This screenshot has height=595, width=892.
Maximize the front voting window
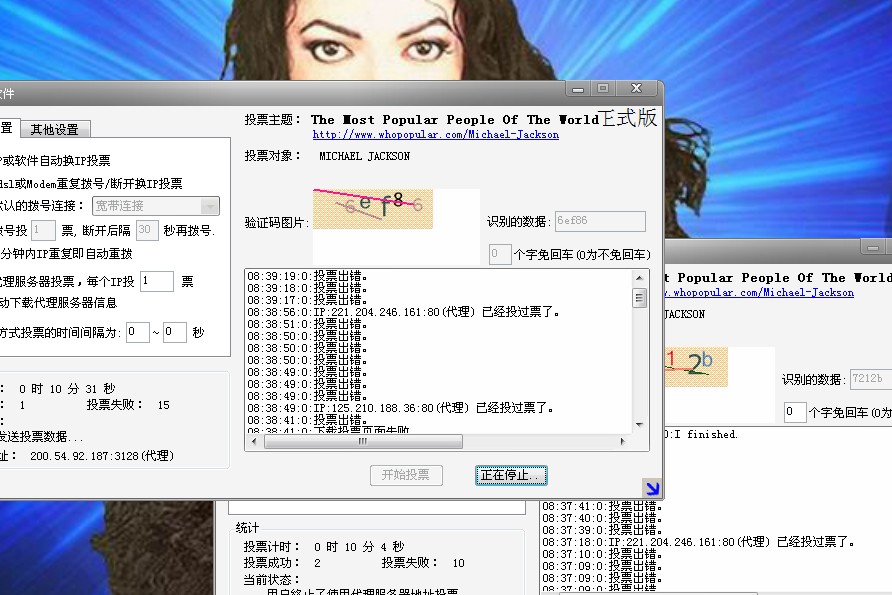click(x=603, y=89)
